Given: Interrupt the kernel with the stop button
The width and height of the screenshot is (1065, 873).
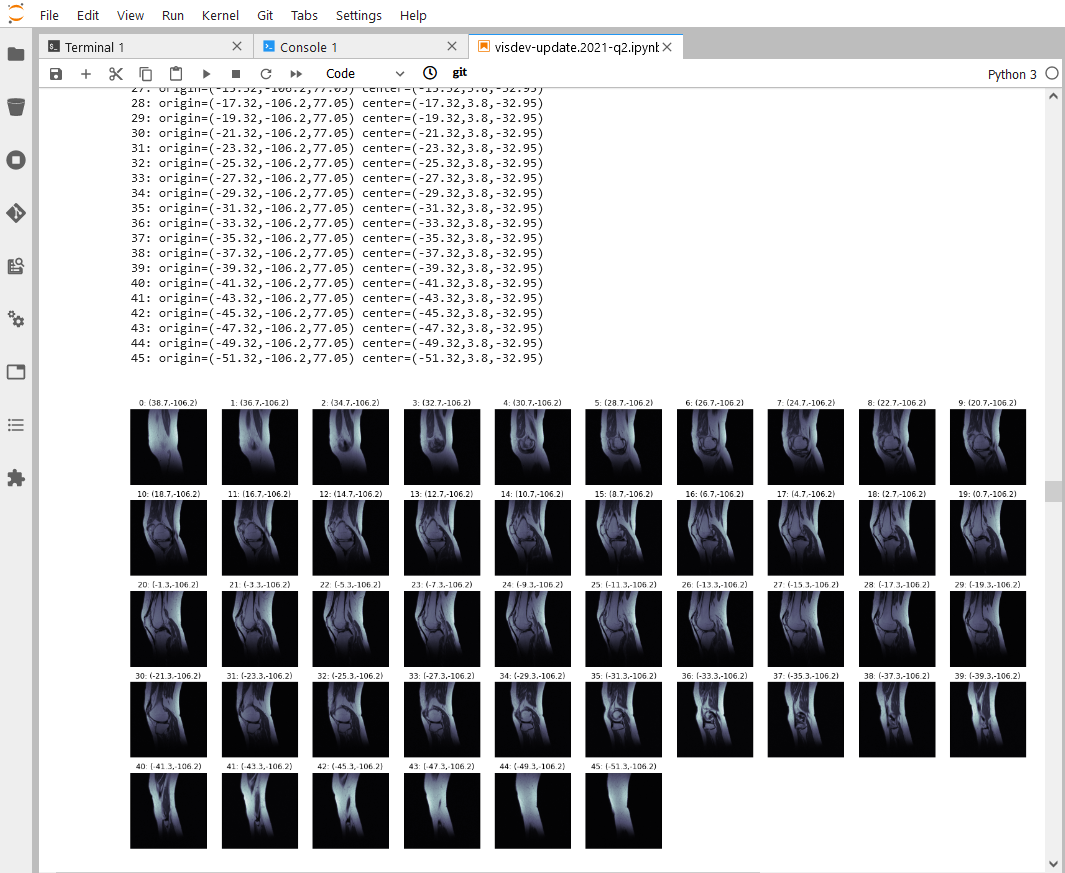Looking at the screenshot, I should [x=236, y=73].
